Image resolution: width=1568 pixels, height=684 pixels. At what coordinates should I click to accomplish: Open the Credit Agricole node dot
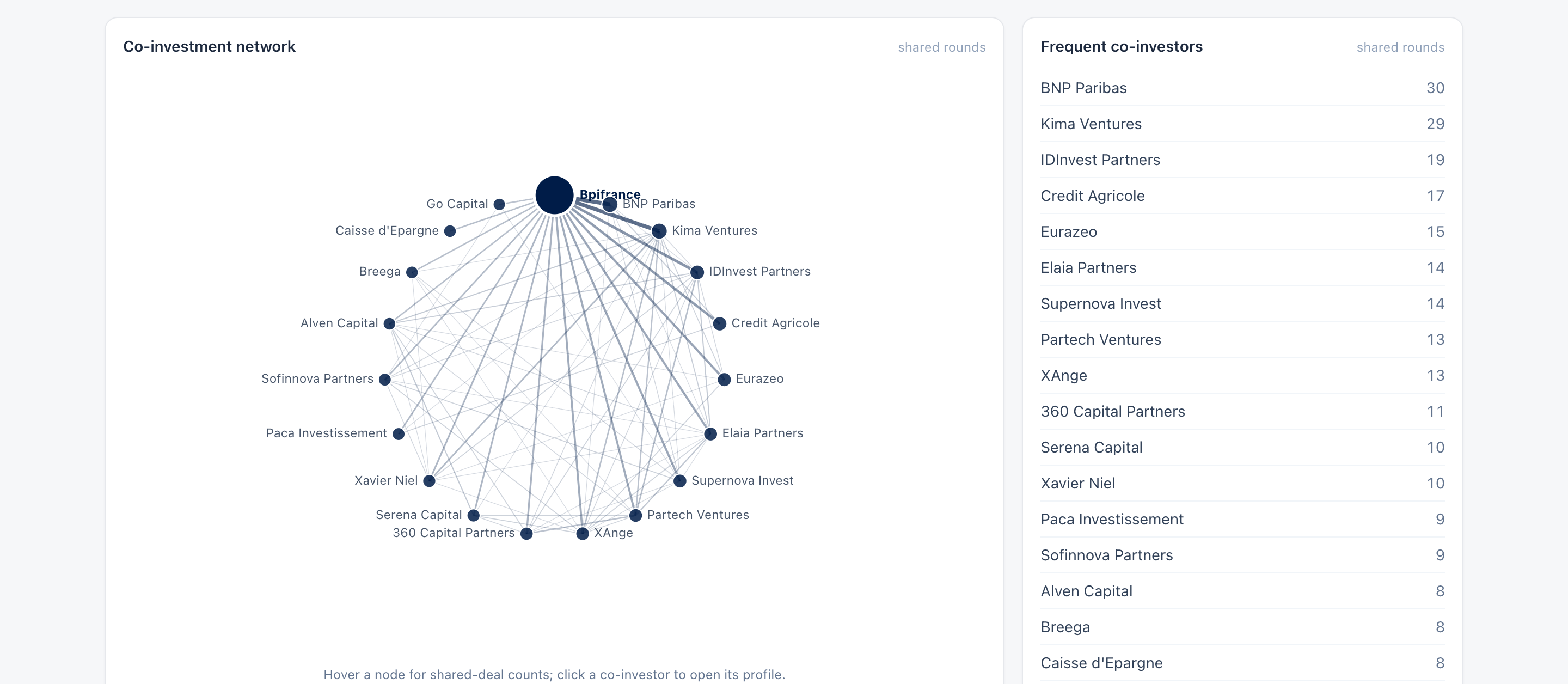click(719, 323)
